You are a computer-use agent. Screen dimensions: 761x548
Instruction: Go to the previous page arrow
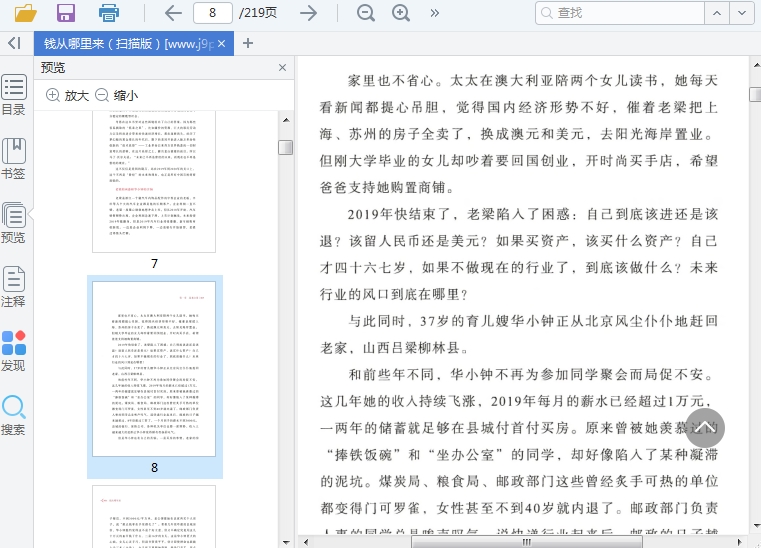(x=172, y=13)
